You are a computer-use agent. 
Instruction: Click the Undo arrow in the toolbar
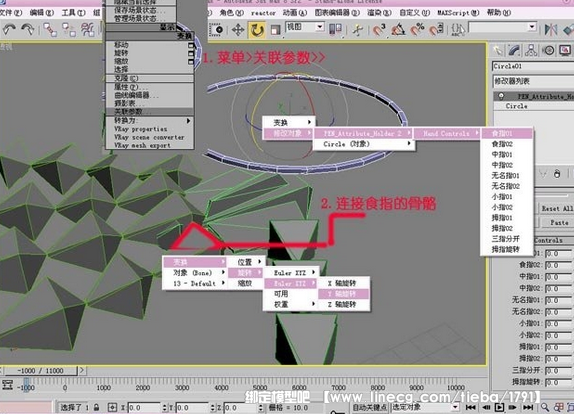tap(9, 30)
